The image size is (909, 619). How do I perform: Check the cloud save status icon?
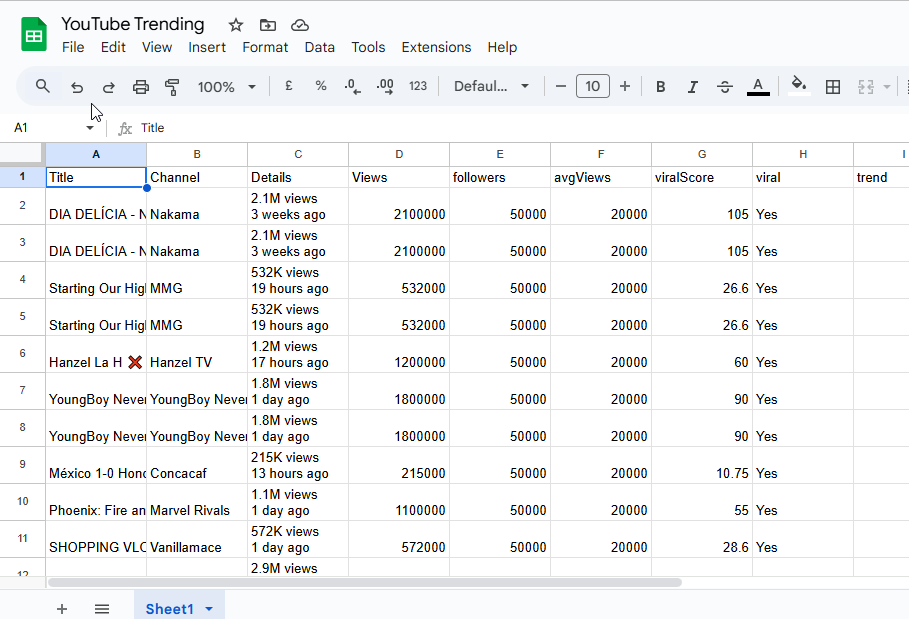coord(300,25)
